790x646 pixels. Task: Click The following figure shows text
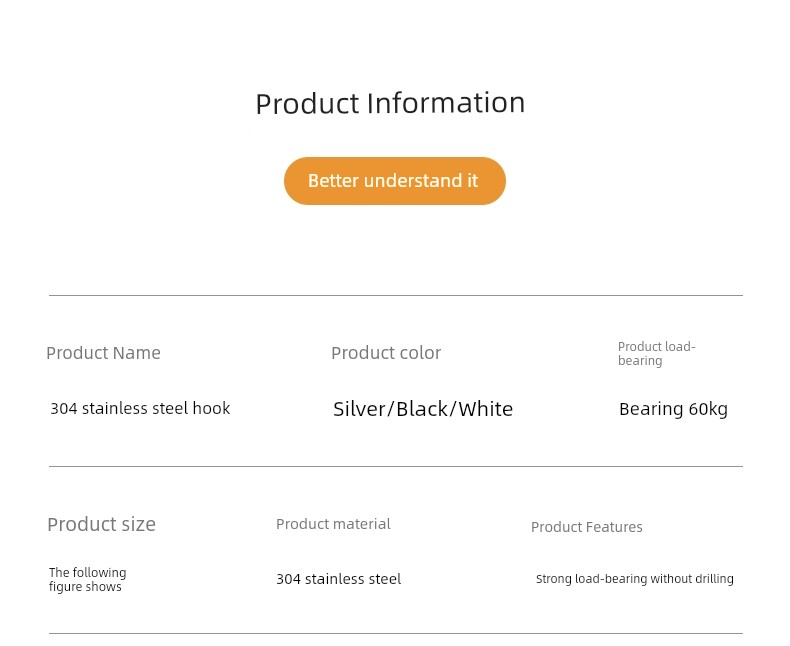pyautogui.click(x=88, y=579)
